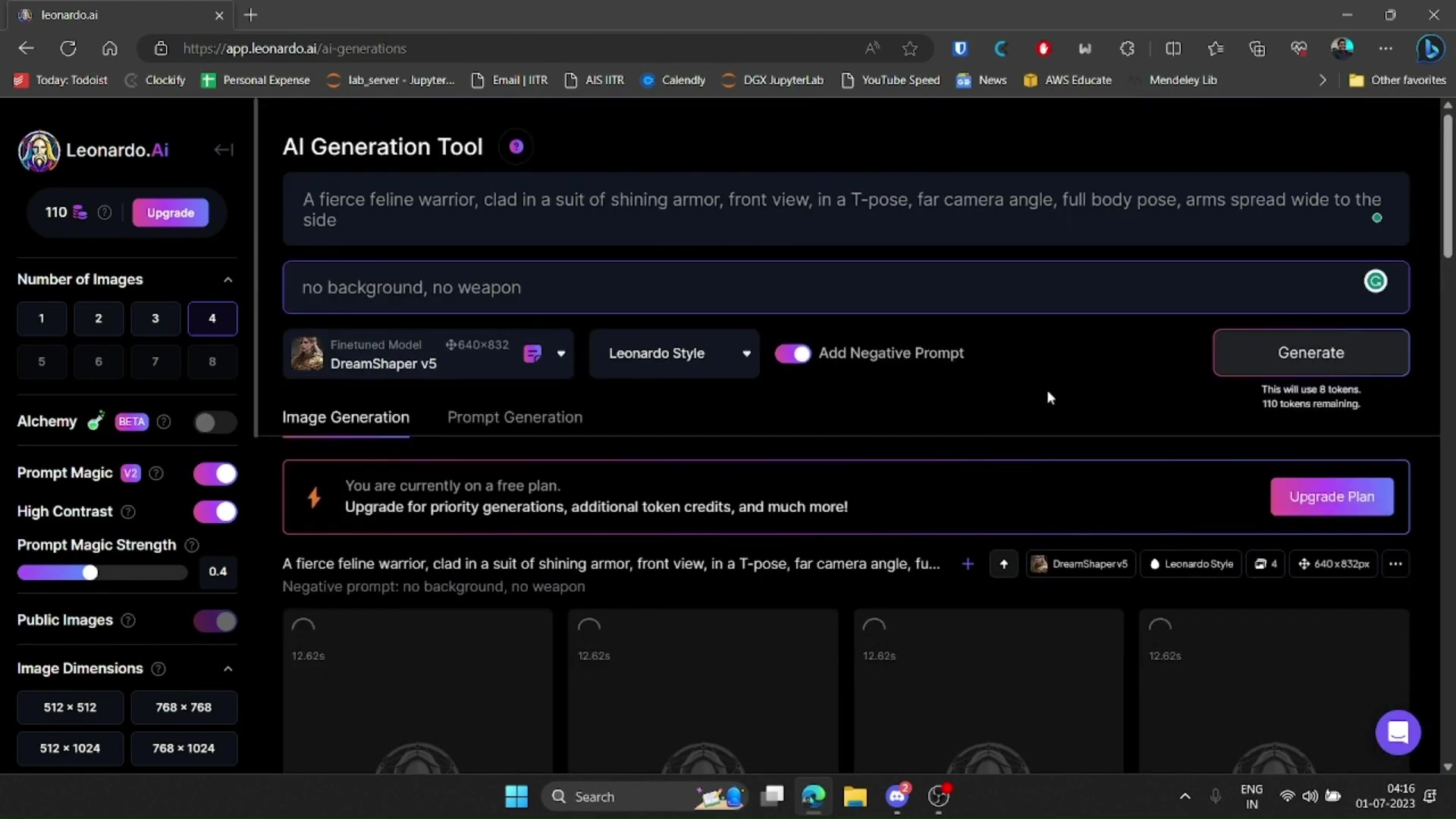Open Discord from the Windows taskbar
1456x819 pixels.
click(897, 796)
